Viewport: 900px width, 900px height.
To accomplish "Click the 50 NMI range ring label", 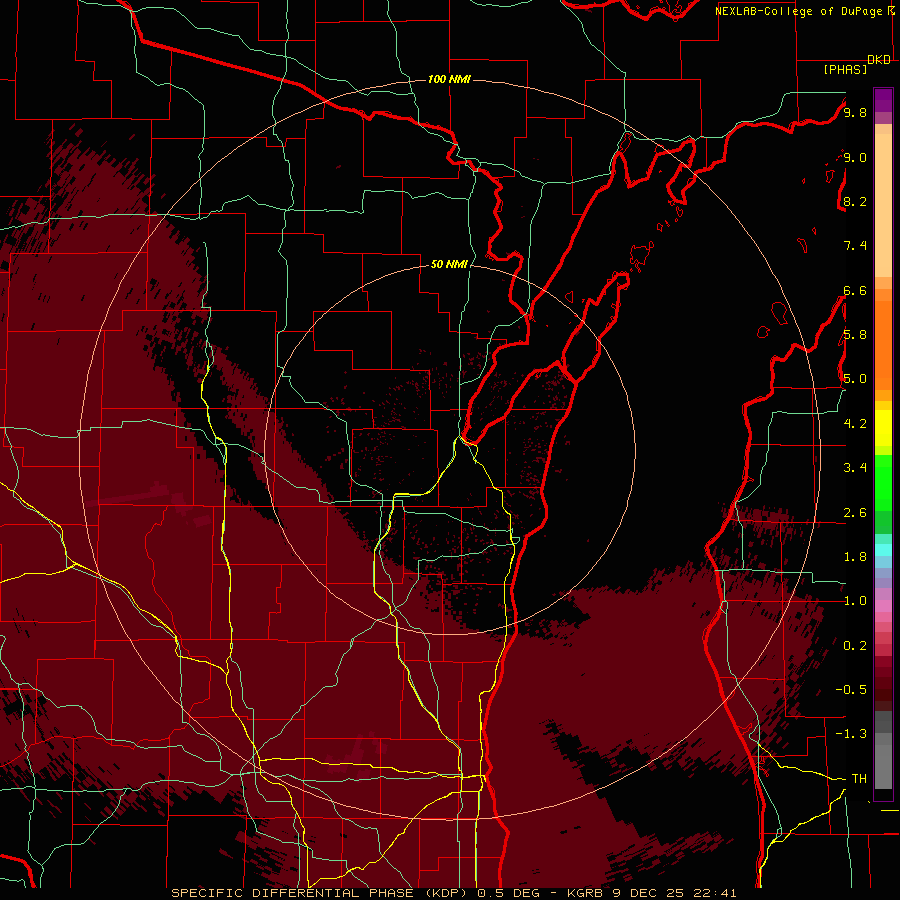I will pyautogui.click(x=449, y=264).
